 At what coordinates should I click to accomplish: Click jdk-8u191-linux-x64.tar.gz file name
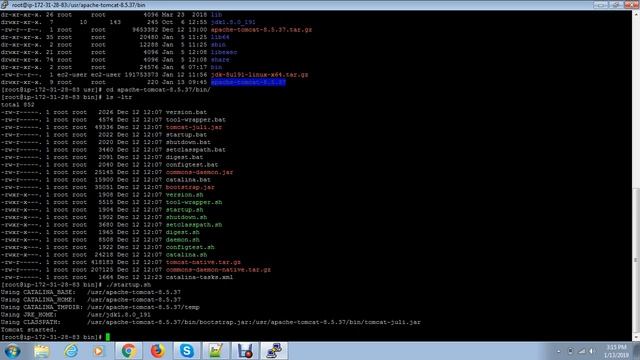coord(260,75)
